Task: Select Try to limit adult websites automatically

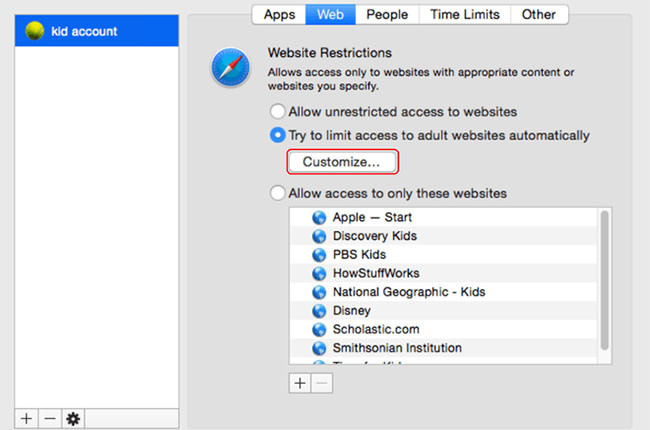Action: pos(276,135)
